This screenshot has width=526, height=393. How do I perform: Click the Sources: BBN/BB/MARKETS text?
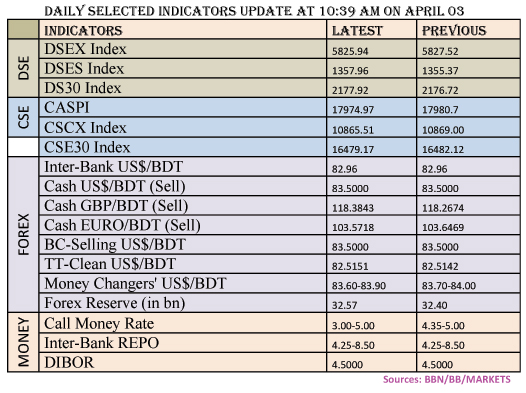(x=446, y=380)
